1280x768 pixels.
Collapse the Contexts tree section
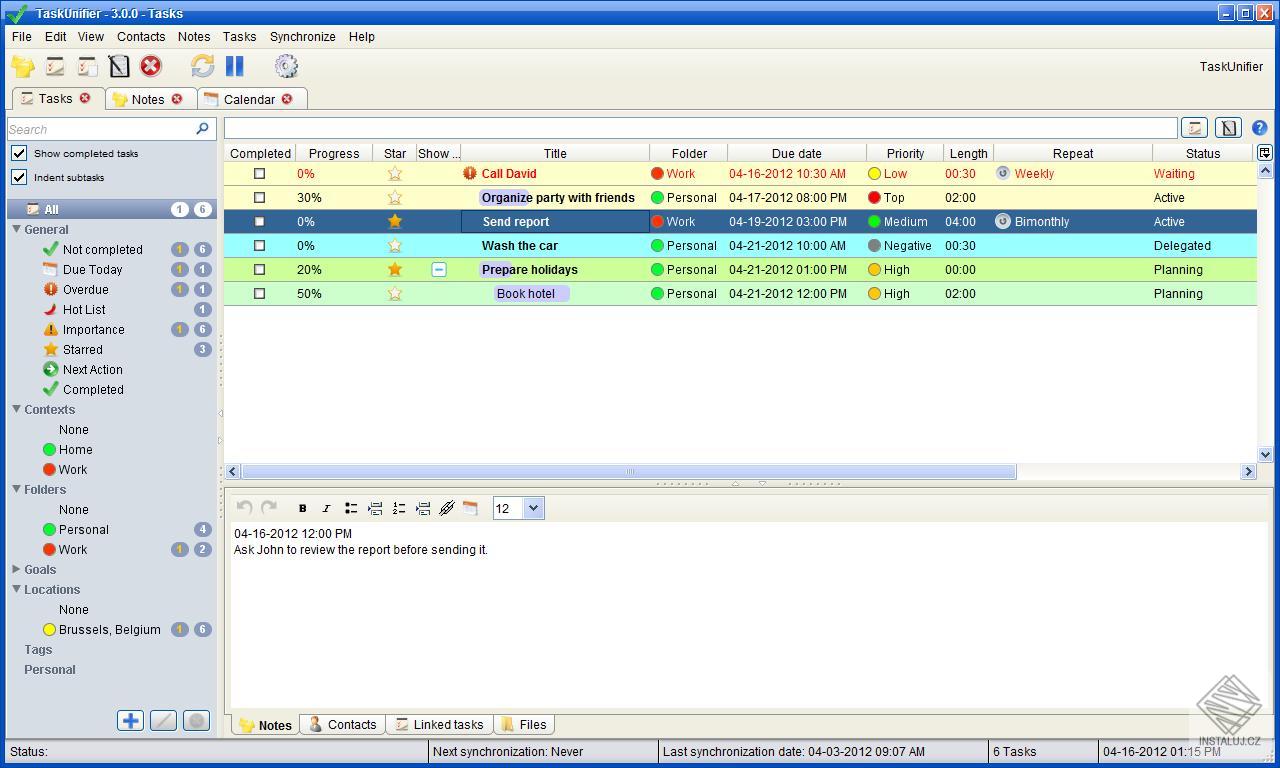point(16,409)
